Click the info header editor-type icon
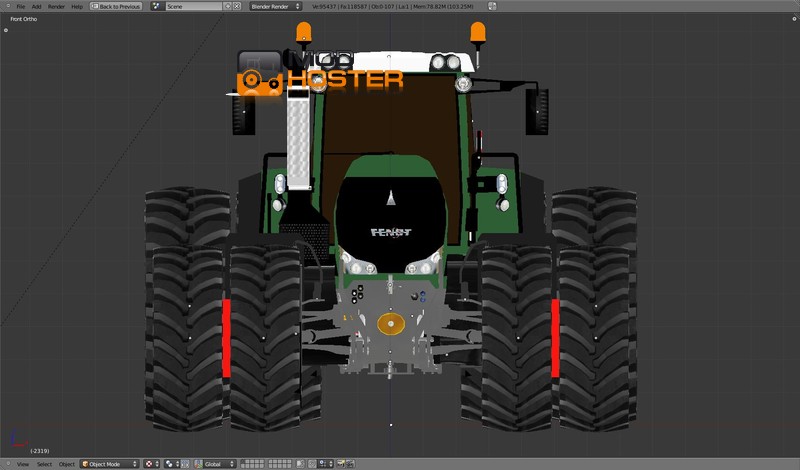 click(x=7, y=6)
